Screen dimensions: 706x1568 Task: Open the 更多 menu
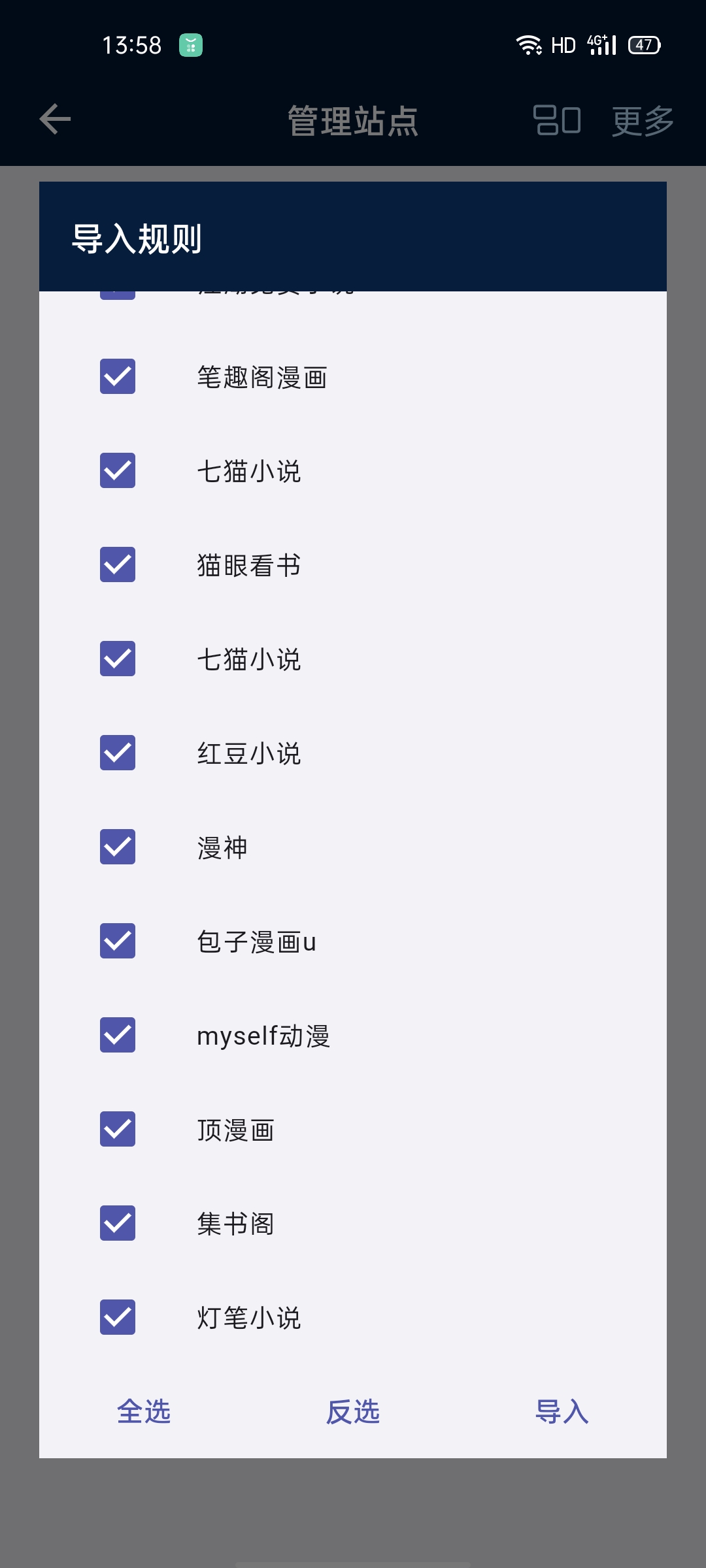[643, 121]
